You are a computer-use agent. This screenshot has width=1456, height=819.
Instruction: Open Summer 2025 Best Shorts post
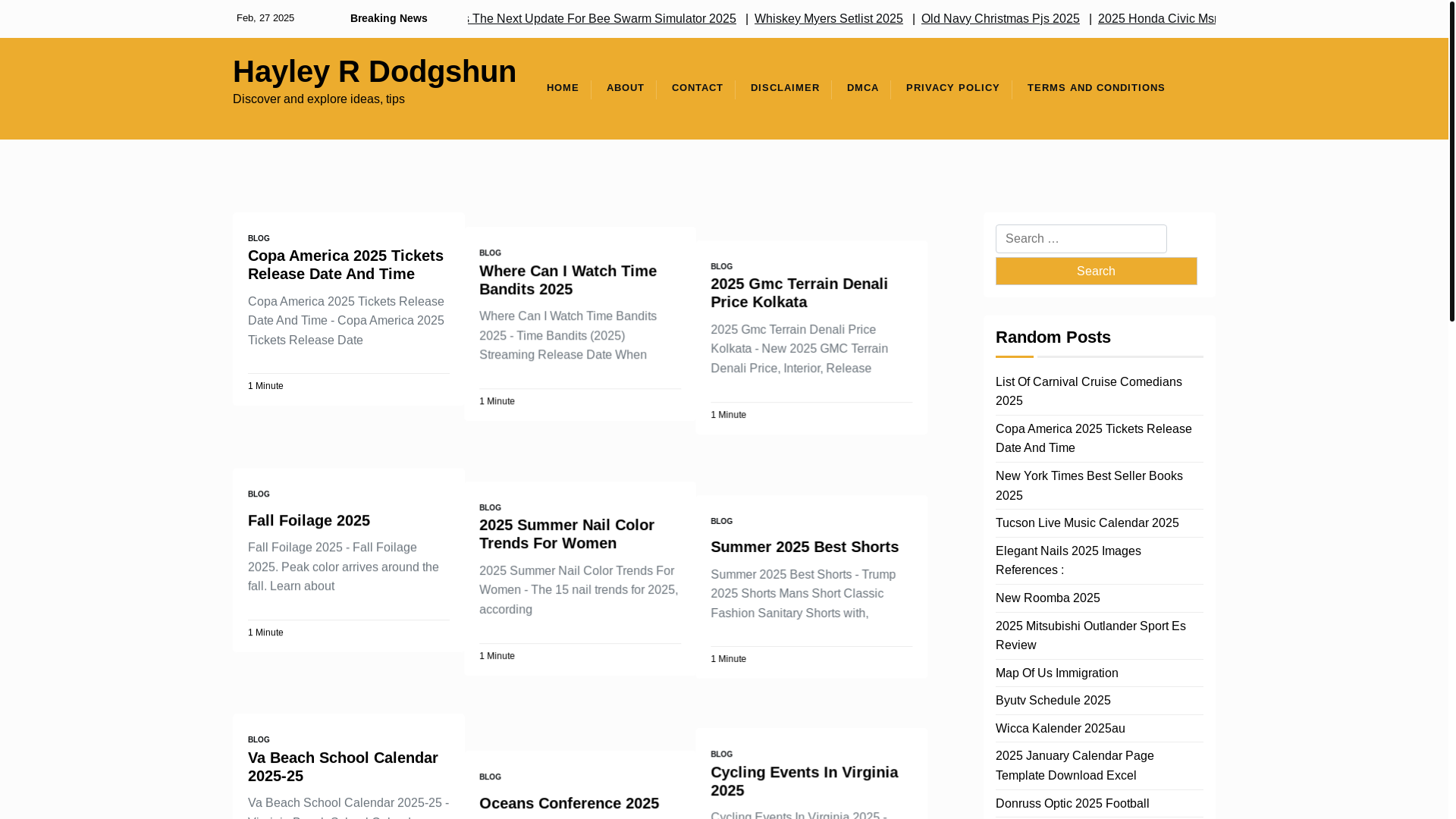804,547
